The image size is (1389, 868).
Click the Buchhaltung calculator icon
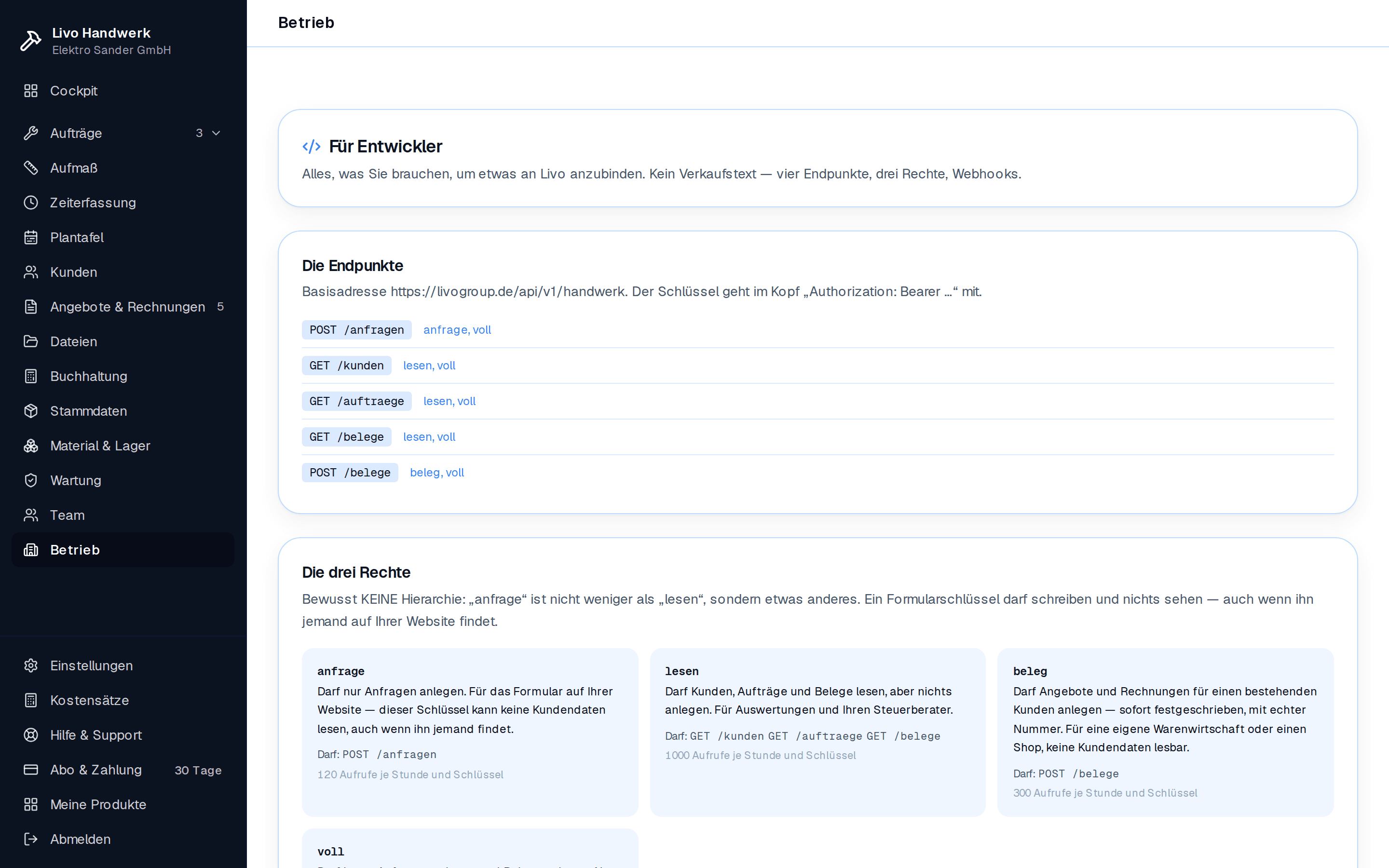tap(31, 376)
